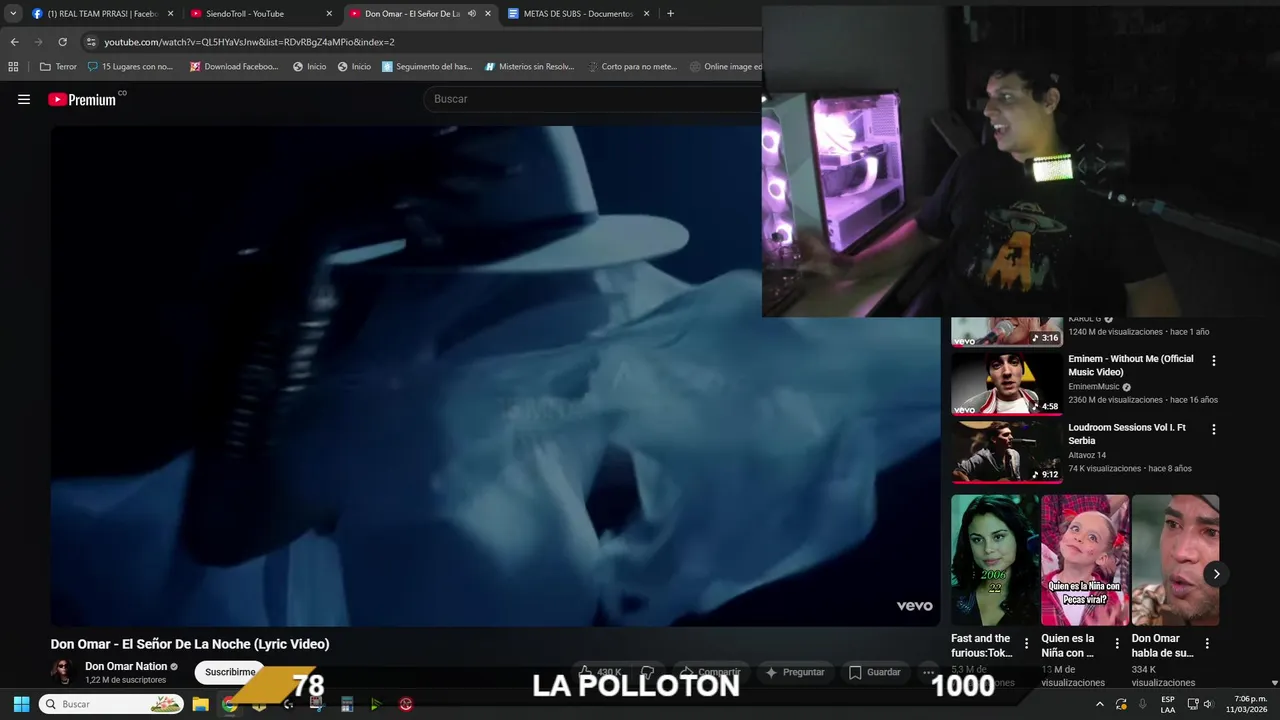Dislike the Don Omar video

point(647,672)
